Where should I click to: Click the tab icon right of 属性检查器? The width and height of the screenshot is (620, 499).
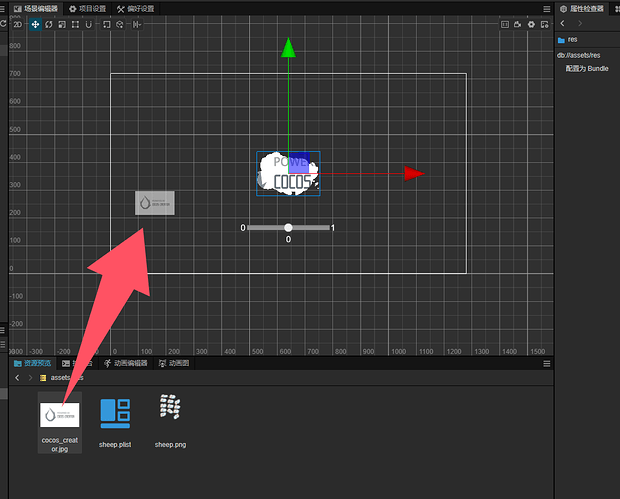click(617, 9)
